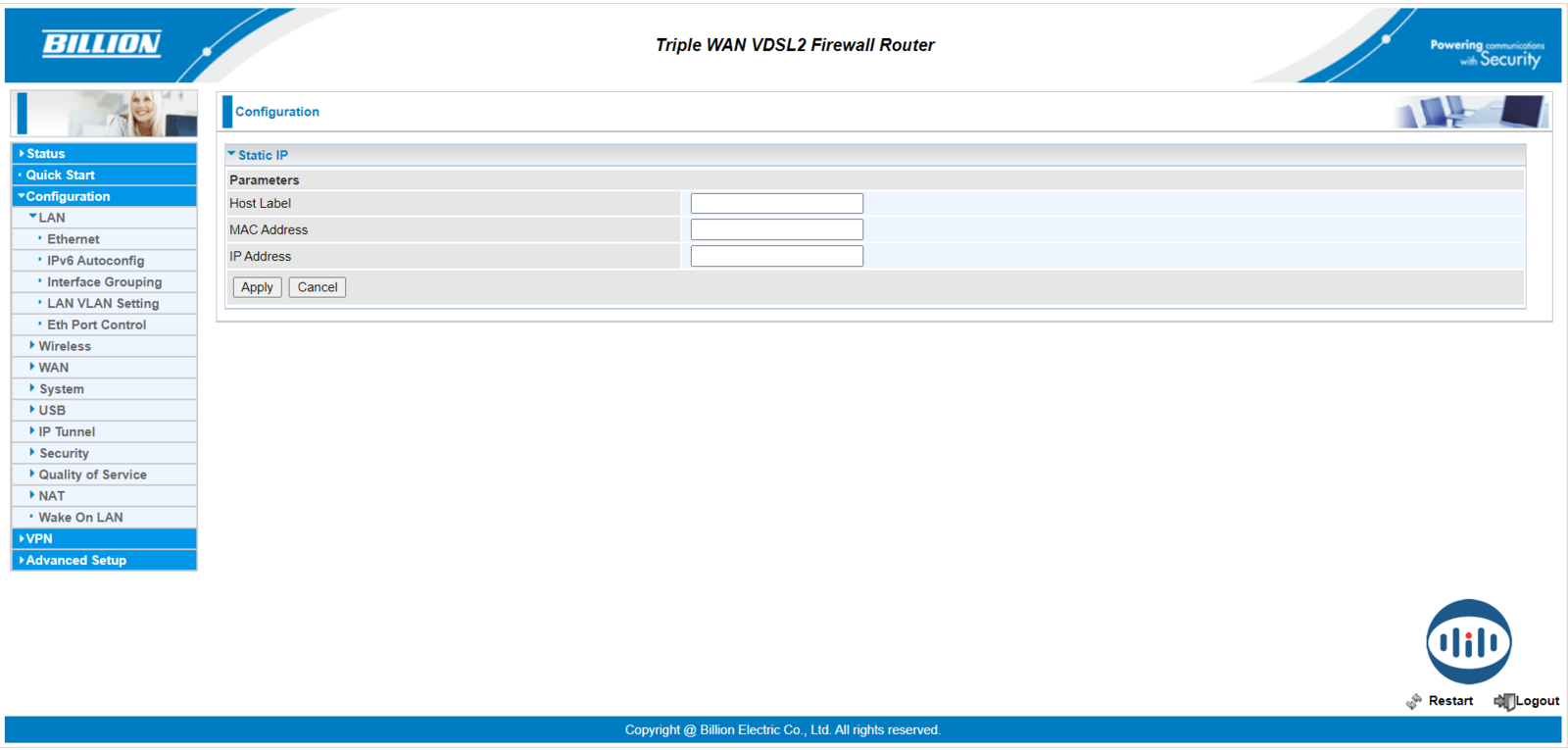Expand Quality of Service submenu
The image size is (1568, 750).
tap(92, 475)
